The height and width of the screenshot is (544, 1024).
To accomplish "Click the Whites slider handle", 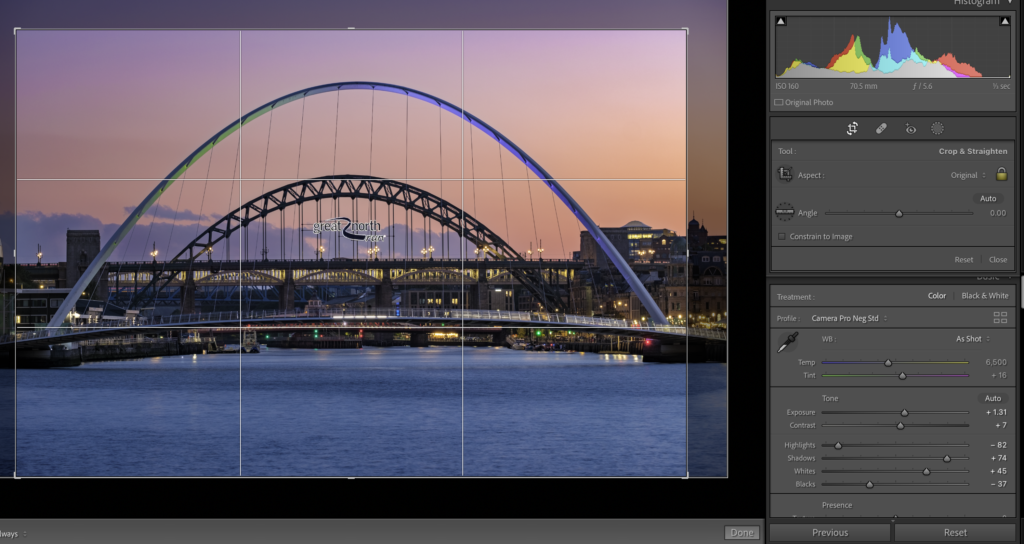I will point(926,472).
